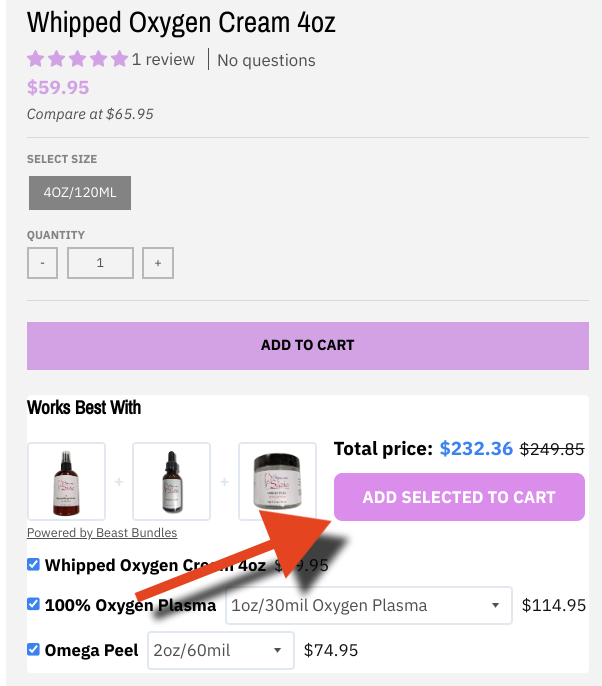The height and width of the screenshot is (686, 602).
Task: Uncheck the 100% Oxygen Plasma checkbox
Action: tap(34, 604)
